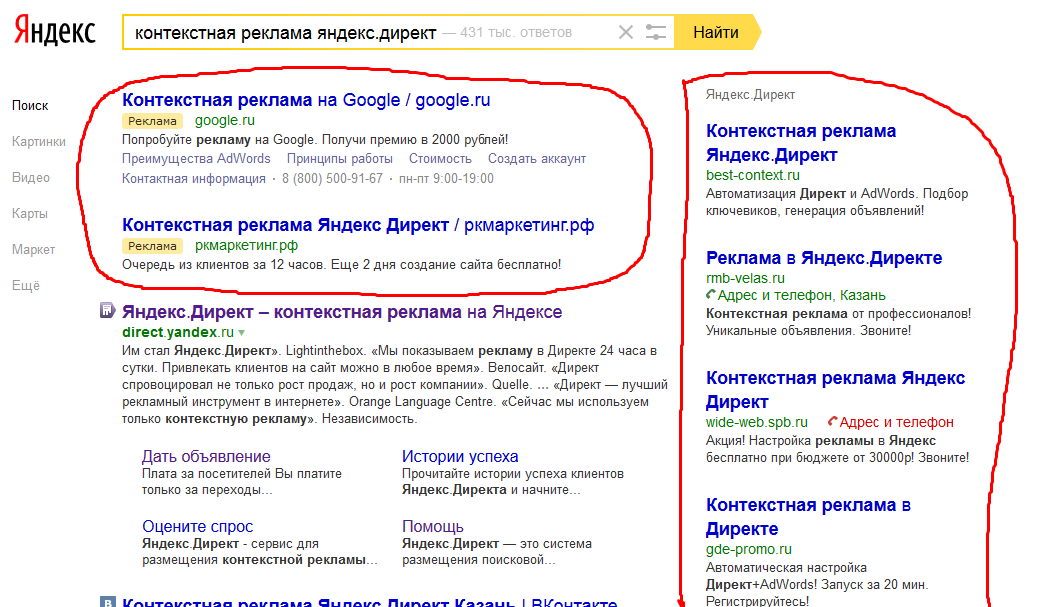Open the Стоимость sitelink
Image resolution: width=1046 pixels, height=607 pixels.
point(440,159)
